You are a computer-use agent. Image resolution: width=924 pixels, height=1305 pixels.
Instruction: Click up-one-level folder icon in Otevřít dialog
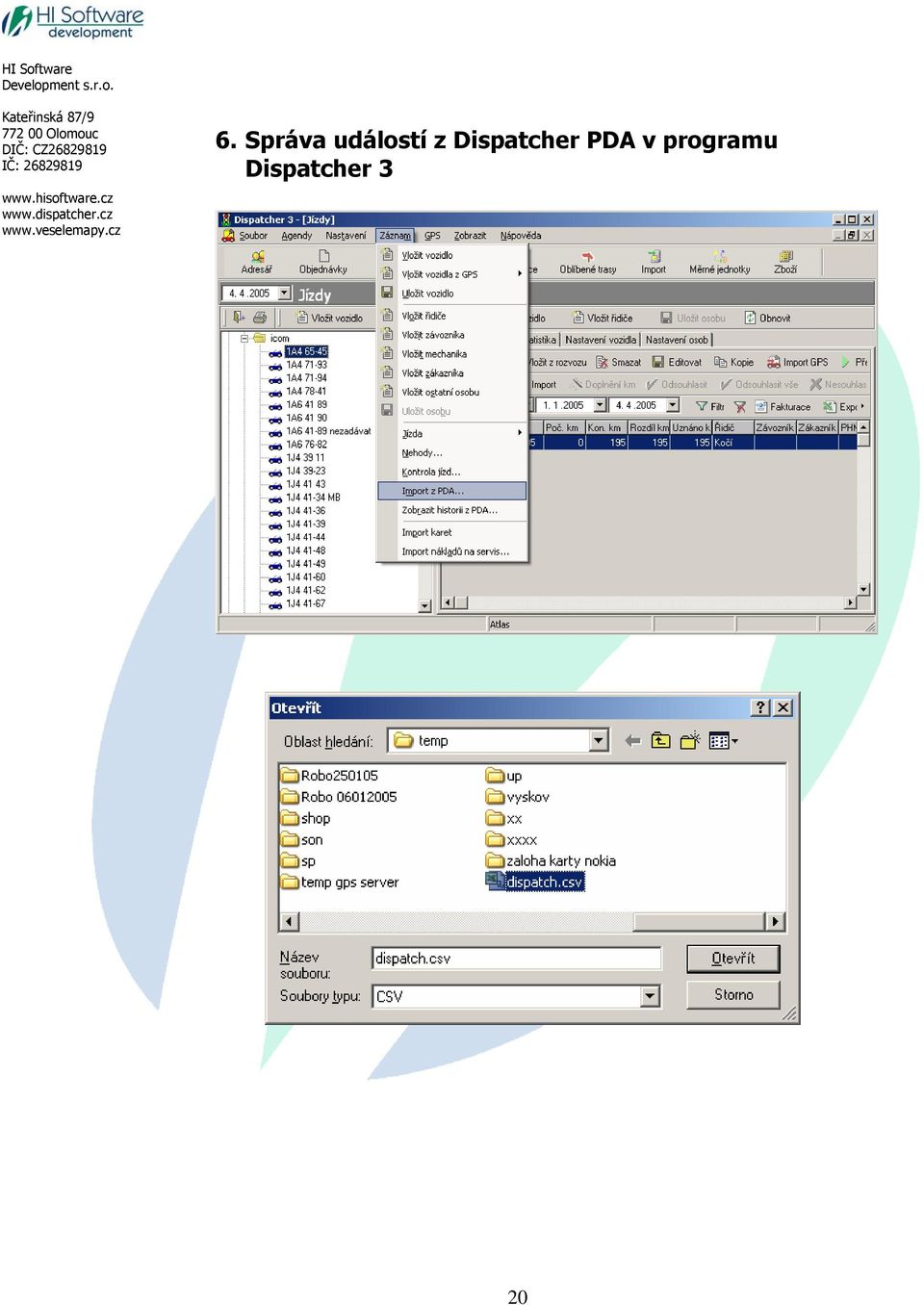pyautogui.click(x=660, y=741)
